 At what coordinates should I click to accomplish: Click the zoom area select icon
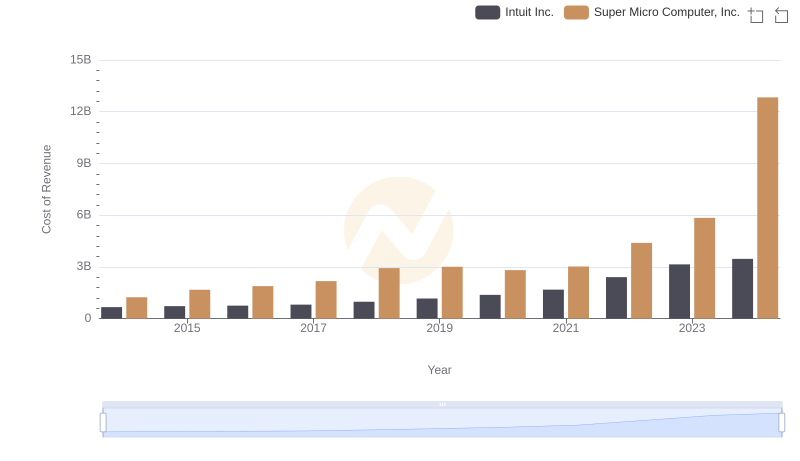click(x=756, y=15)
